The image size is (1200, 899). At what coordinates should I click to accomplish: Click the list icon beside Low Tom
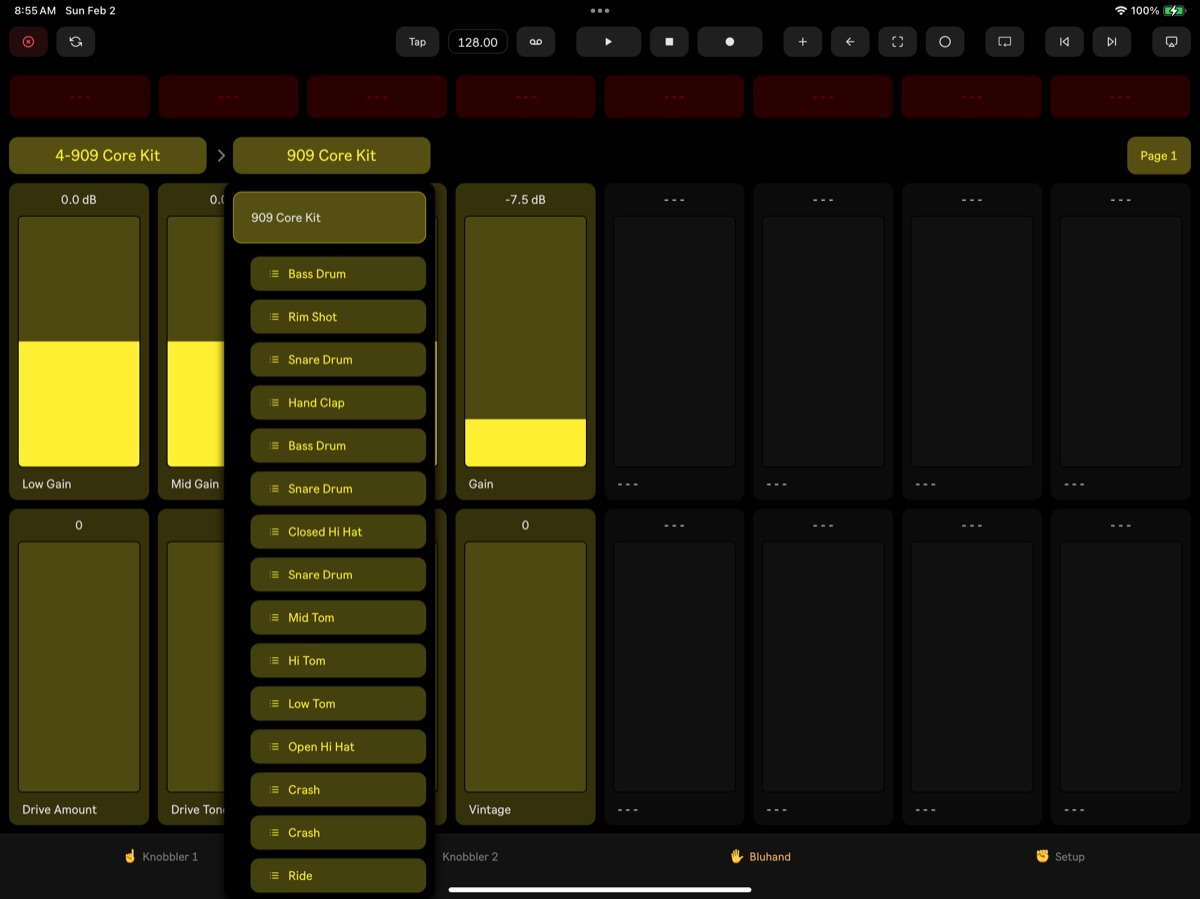point(274,704)
